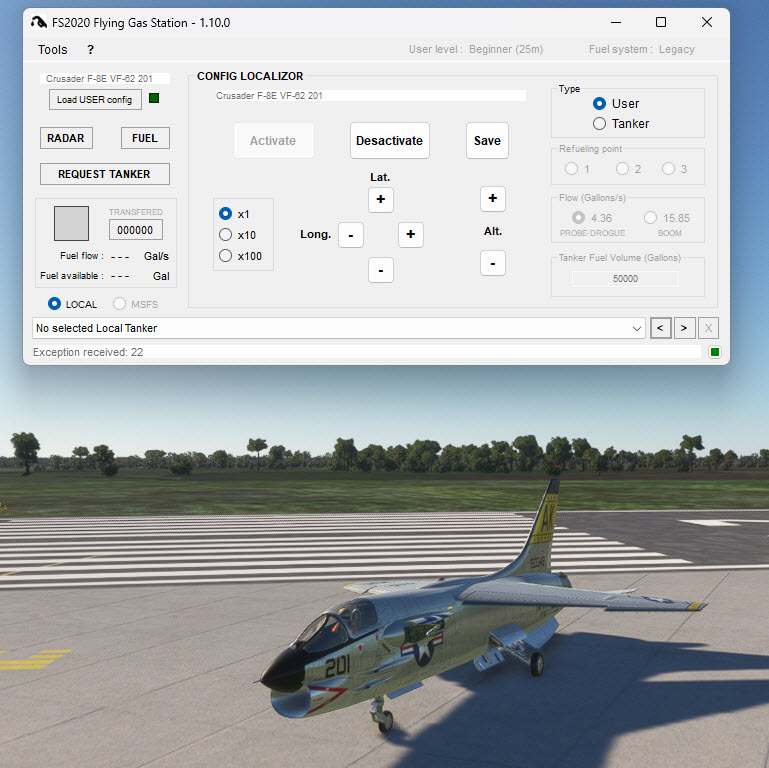Image resolution: width=769 pixels, height=768 pixels.
Task: Click the 'Fuel system : Legacy' text
Action: (x=641, y=49)
